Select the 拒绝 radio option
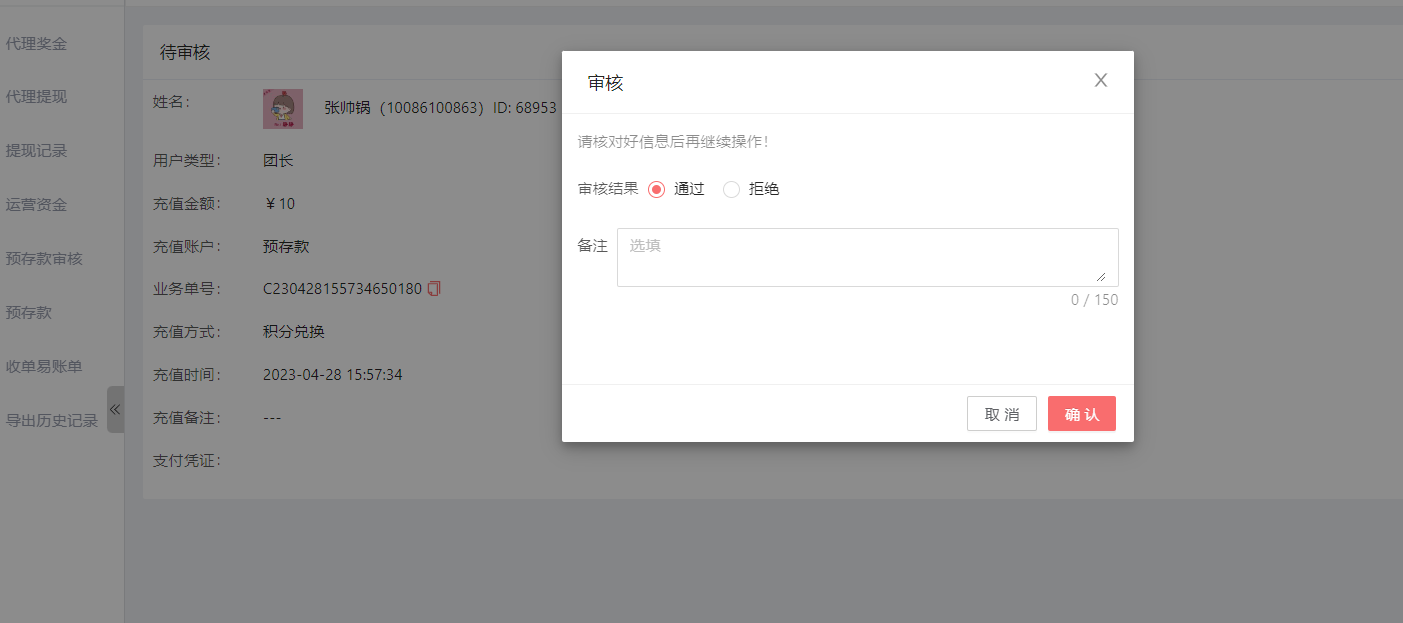 [x=731, y=189]
